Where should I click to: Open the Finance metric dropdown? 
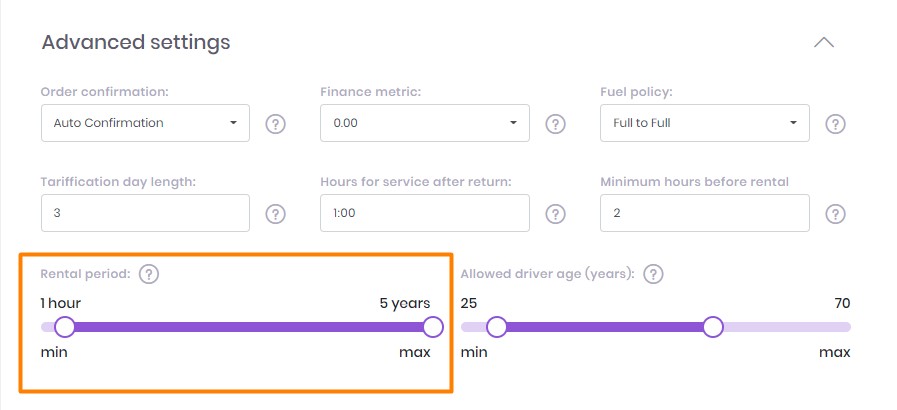[x=425, y=123]
